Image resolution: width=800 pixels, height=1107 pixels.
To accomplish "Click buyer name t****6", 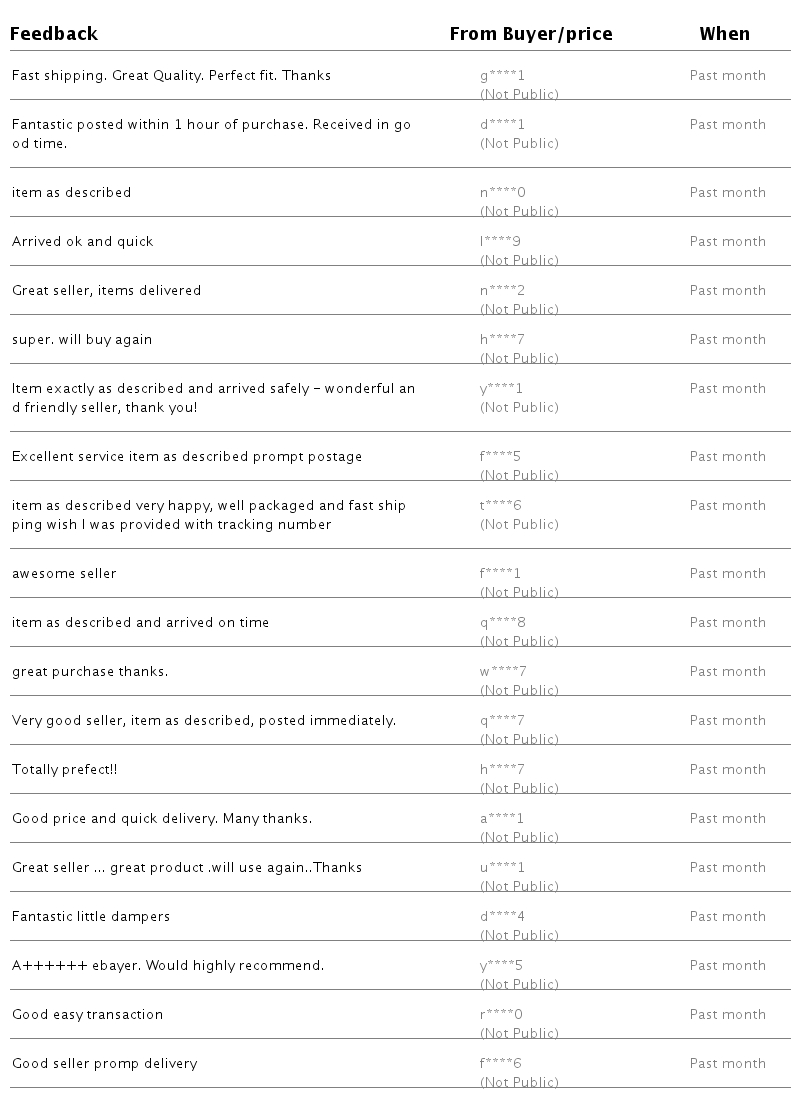I will coord(500,506).
